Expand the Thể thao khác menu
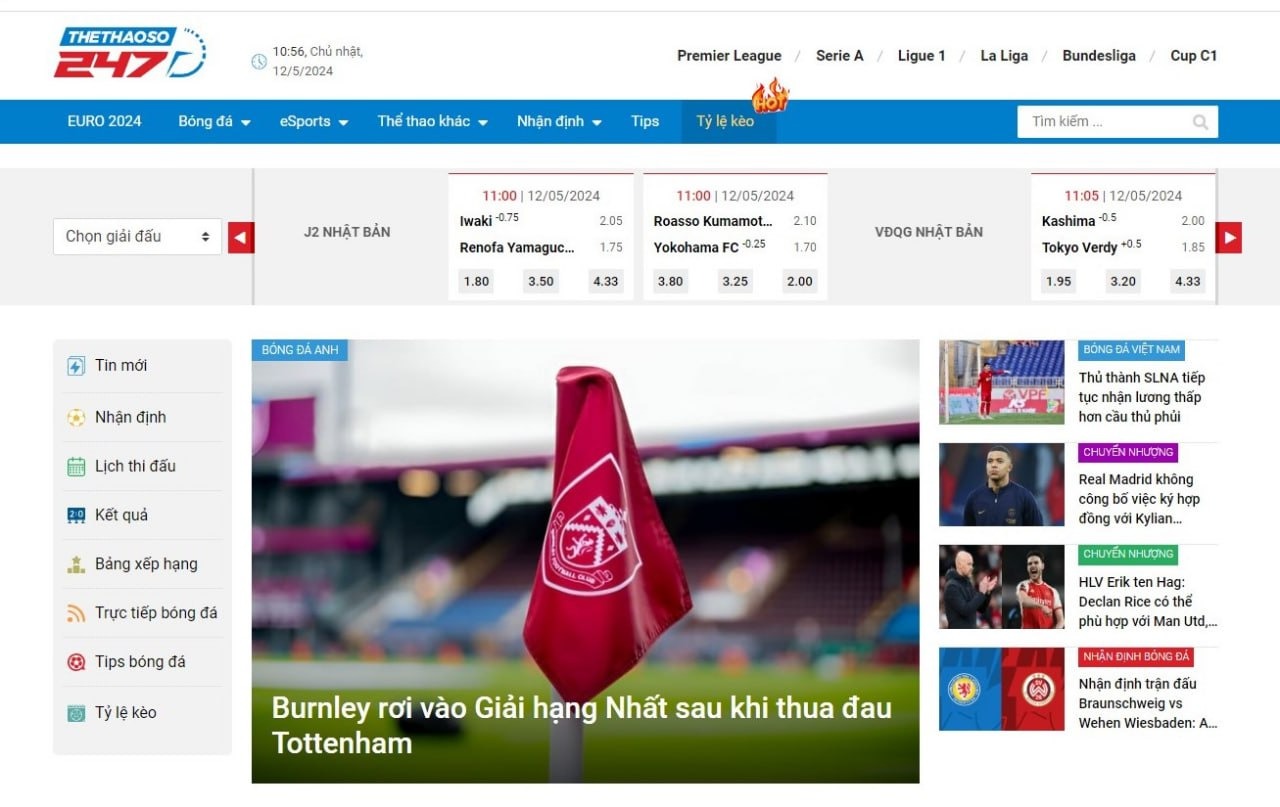The image size is (1280, 807). click(x=432, y=122)
